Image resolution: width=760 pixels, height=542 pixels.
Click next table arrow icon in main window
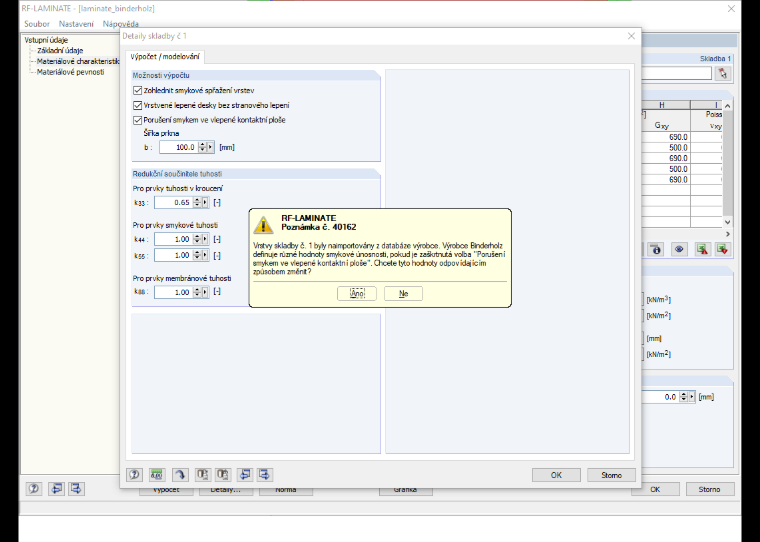[x=76, y=489]
